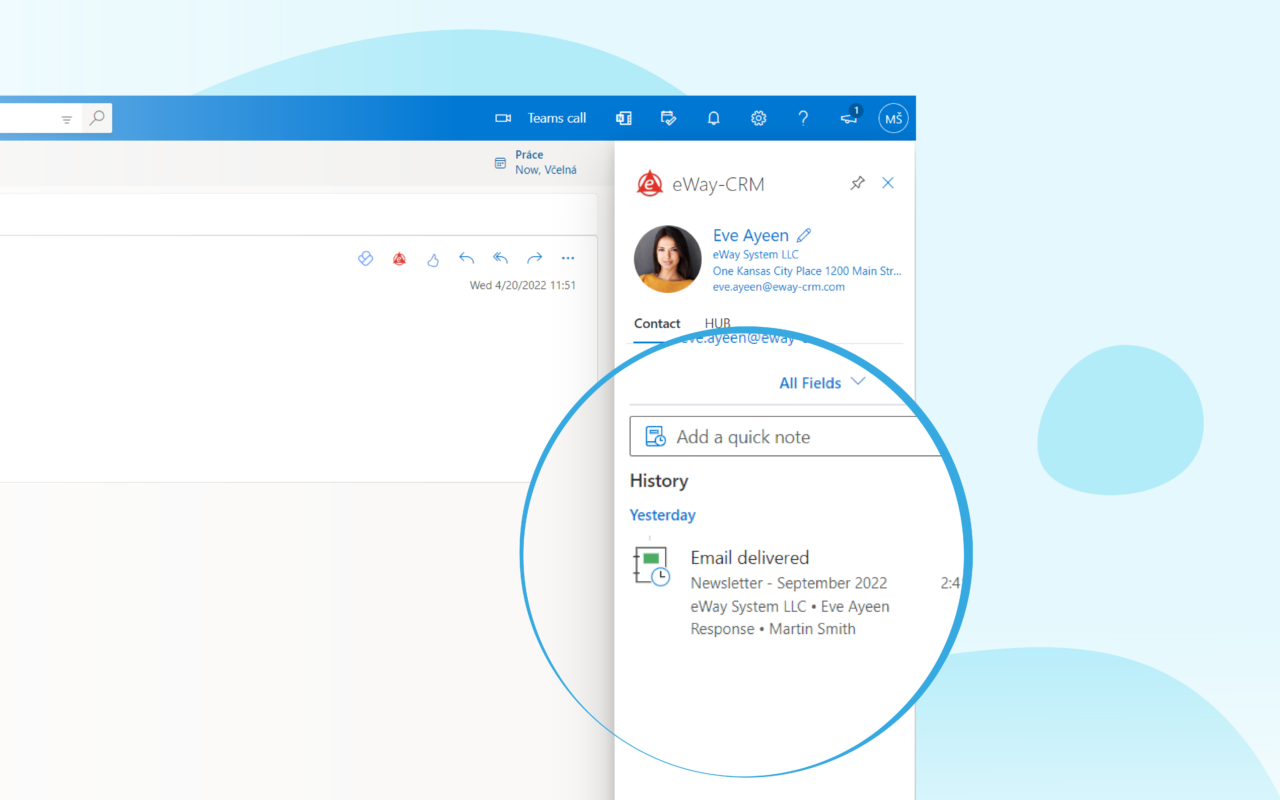Open MŠ account avatar
The width and height of the screenshot is (1280, 800).
pyautogui.click(x=893, y=118)
